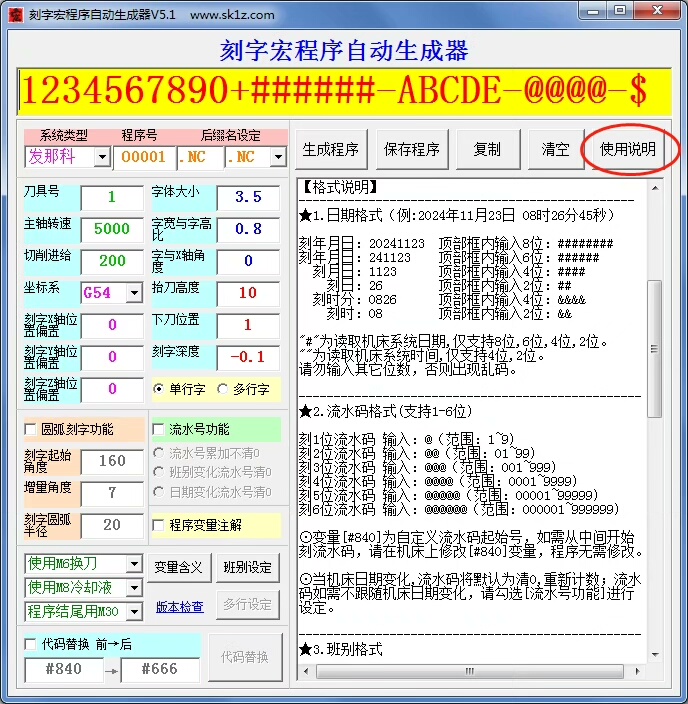688x704 pixels.
Task: Click the 程序号 O0001 field
Action: pos(144,157)
